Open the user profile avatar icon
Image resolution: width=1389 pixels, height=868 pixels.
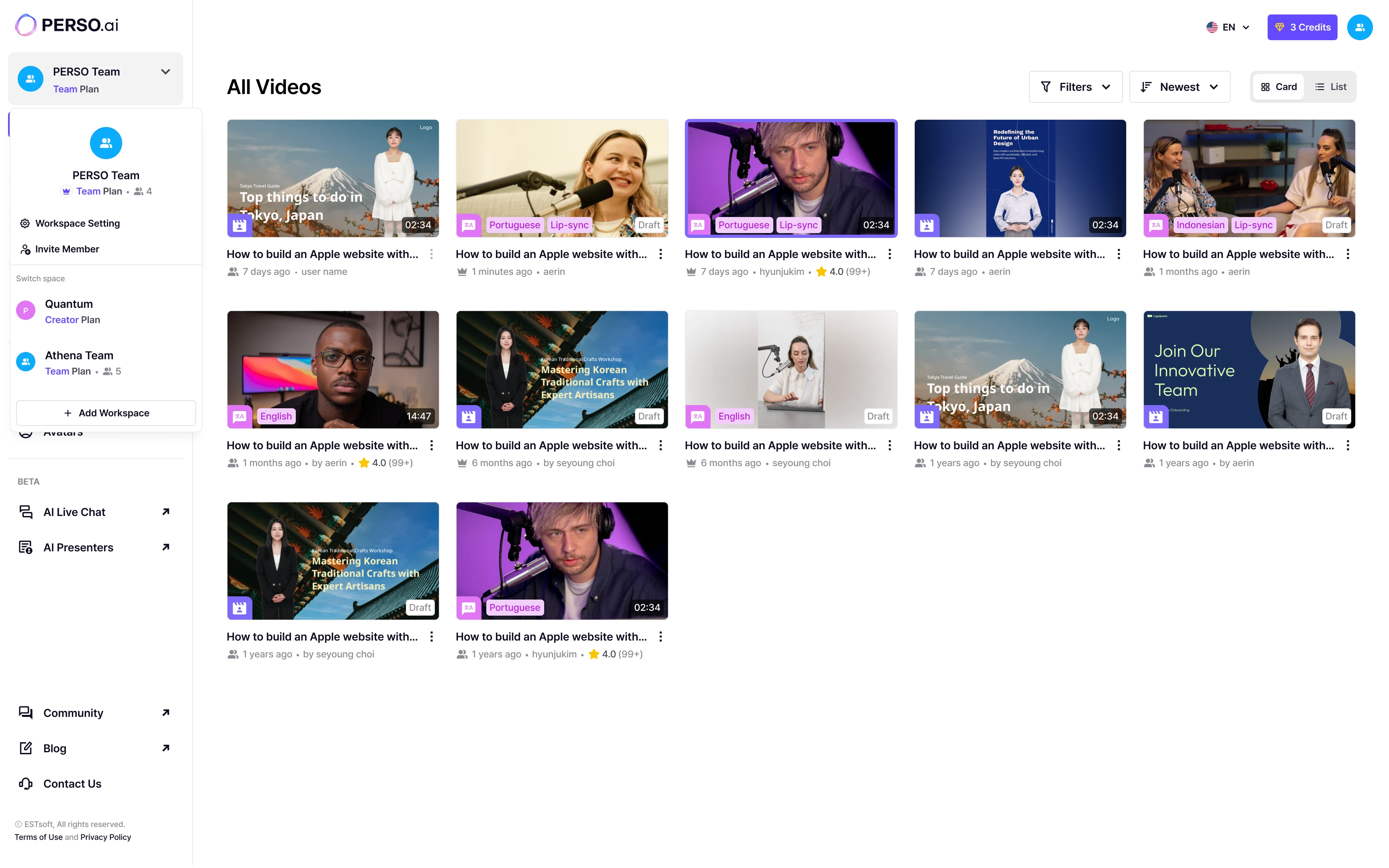1359,27
